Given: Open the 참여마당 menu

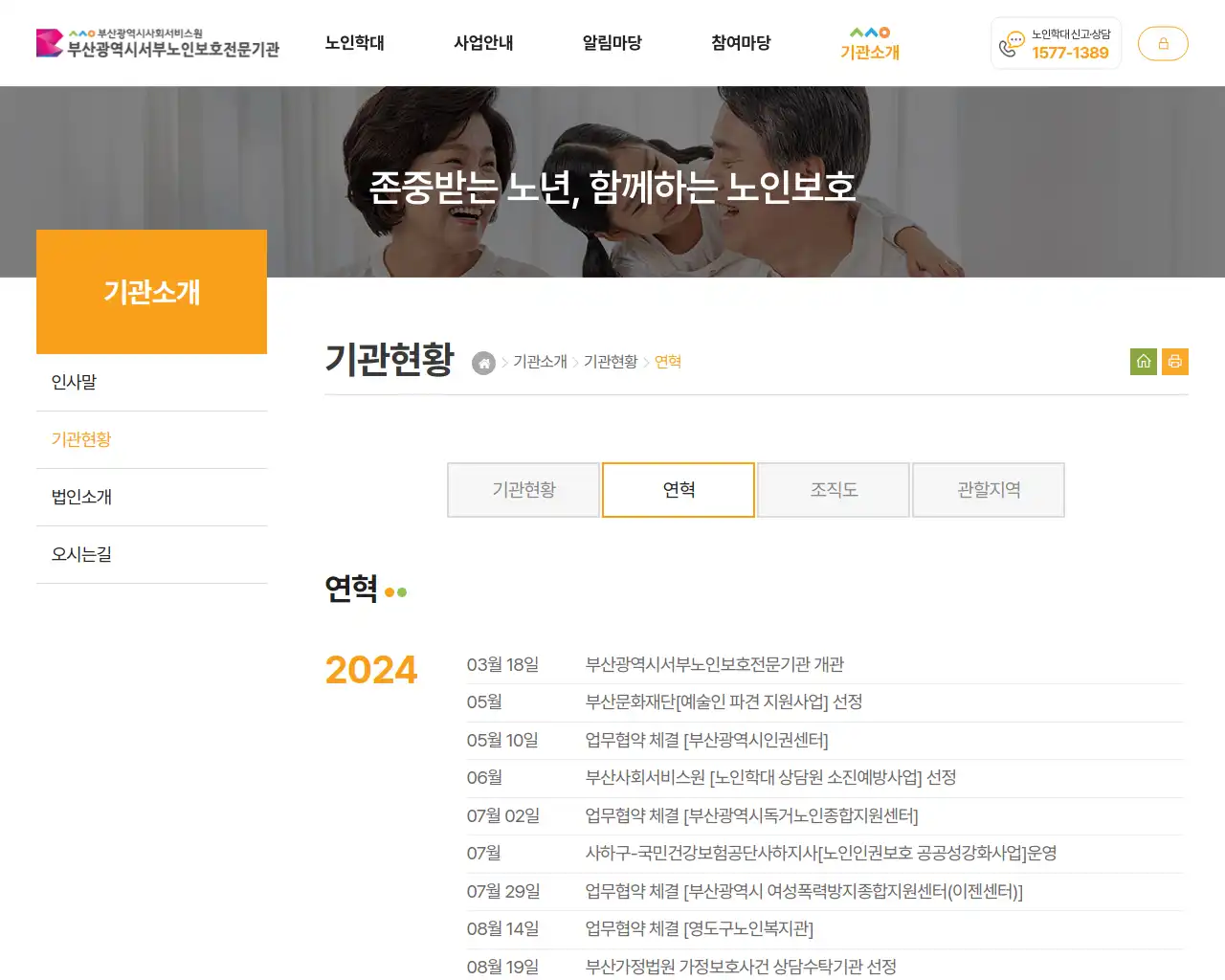Looking at the screenshot, I should (x=741, y=43).
